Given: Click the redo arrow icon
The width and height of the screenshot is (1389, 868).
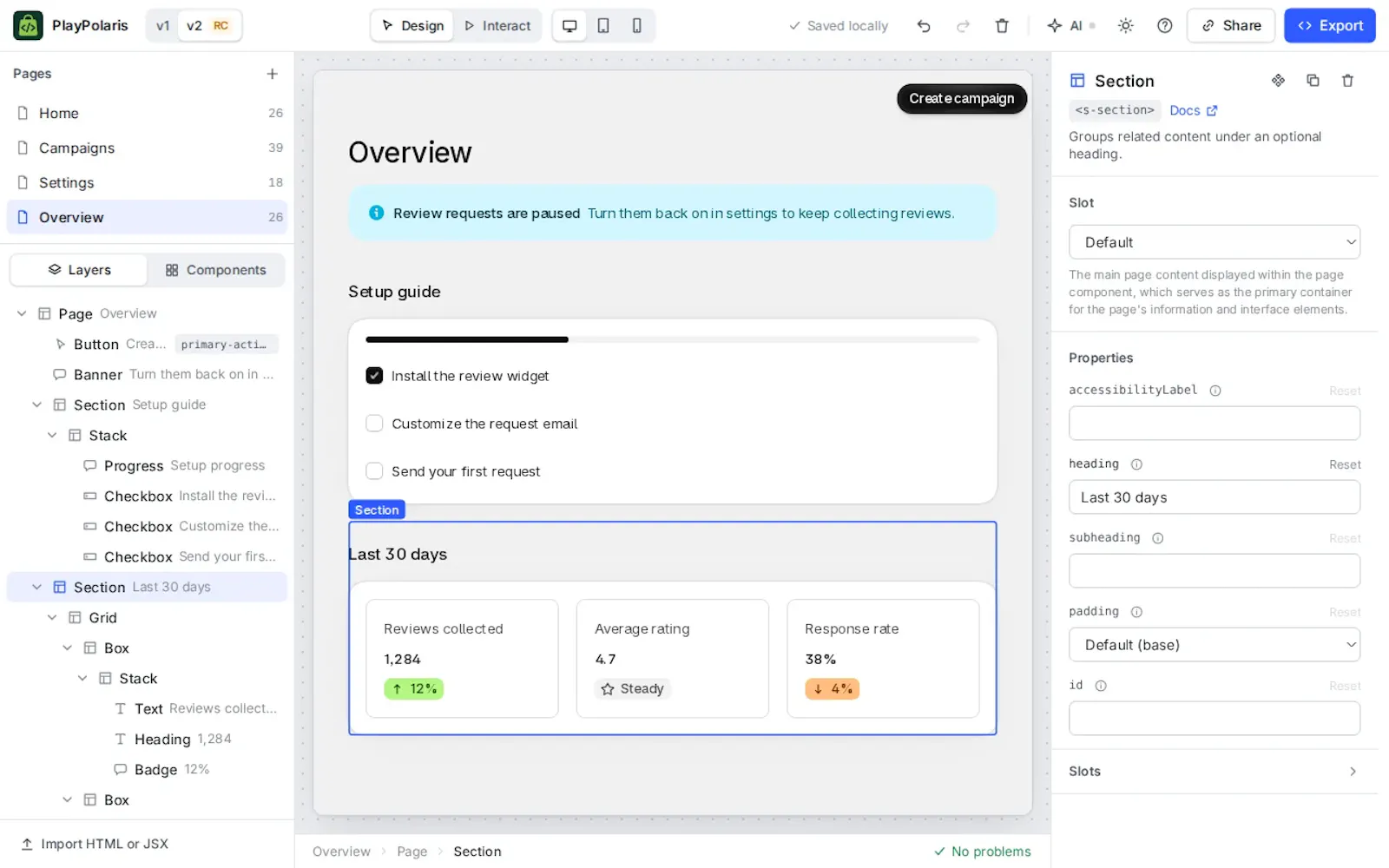Looking at the screenshot, I should point(963,26).
